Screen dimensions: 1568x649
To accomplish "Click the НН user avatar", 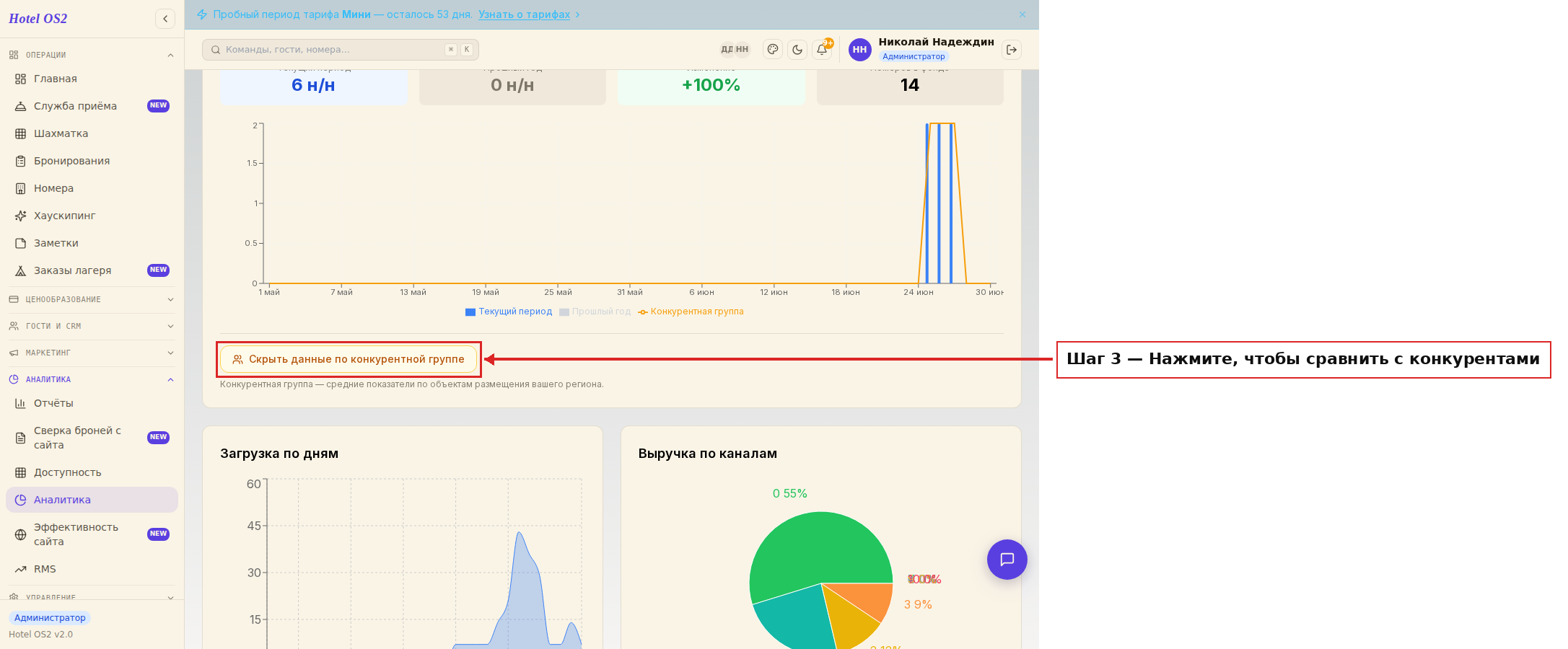I will coord(859,50).
